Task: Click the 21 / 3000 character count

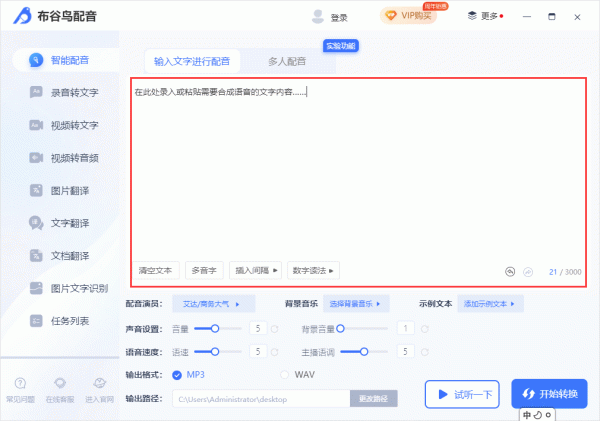Action: coord(565,272)
